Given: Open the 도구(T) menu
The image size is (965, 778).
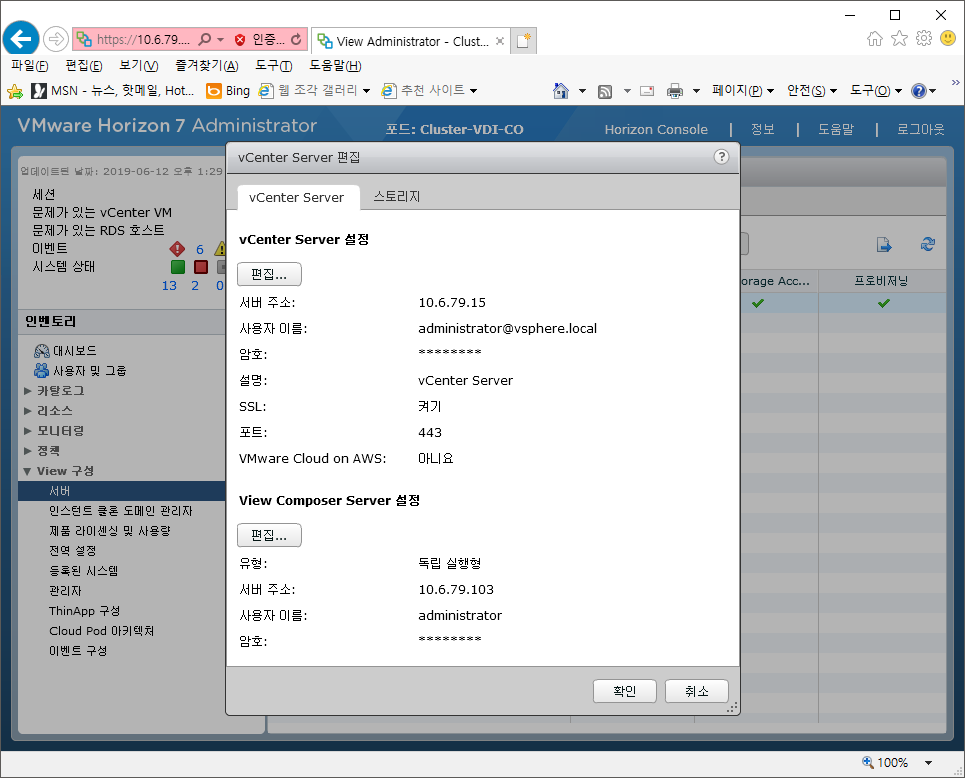Looking at the screenshot, I should [x=274, y=65].
